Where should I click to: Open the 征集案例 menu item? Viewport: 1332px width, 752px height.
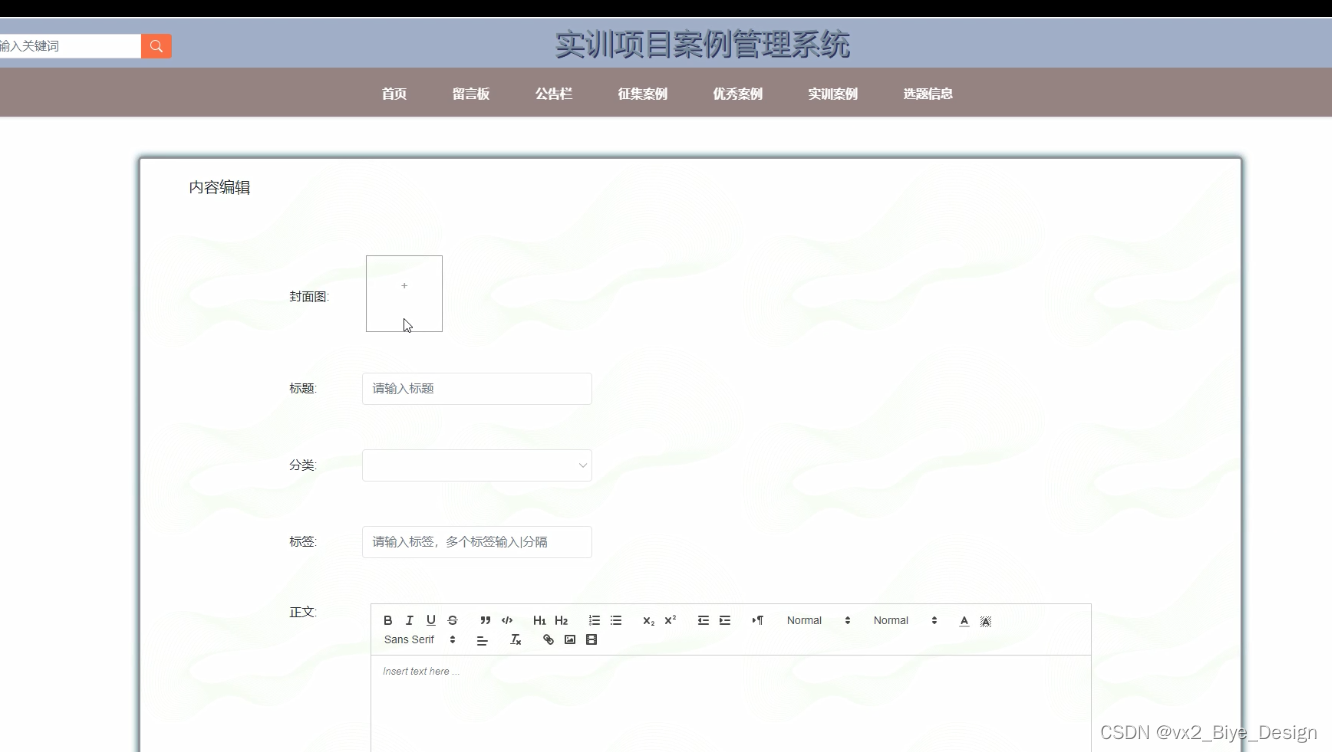click(x=642, y=94)
